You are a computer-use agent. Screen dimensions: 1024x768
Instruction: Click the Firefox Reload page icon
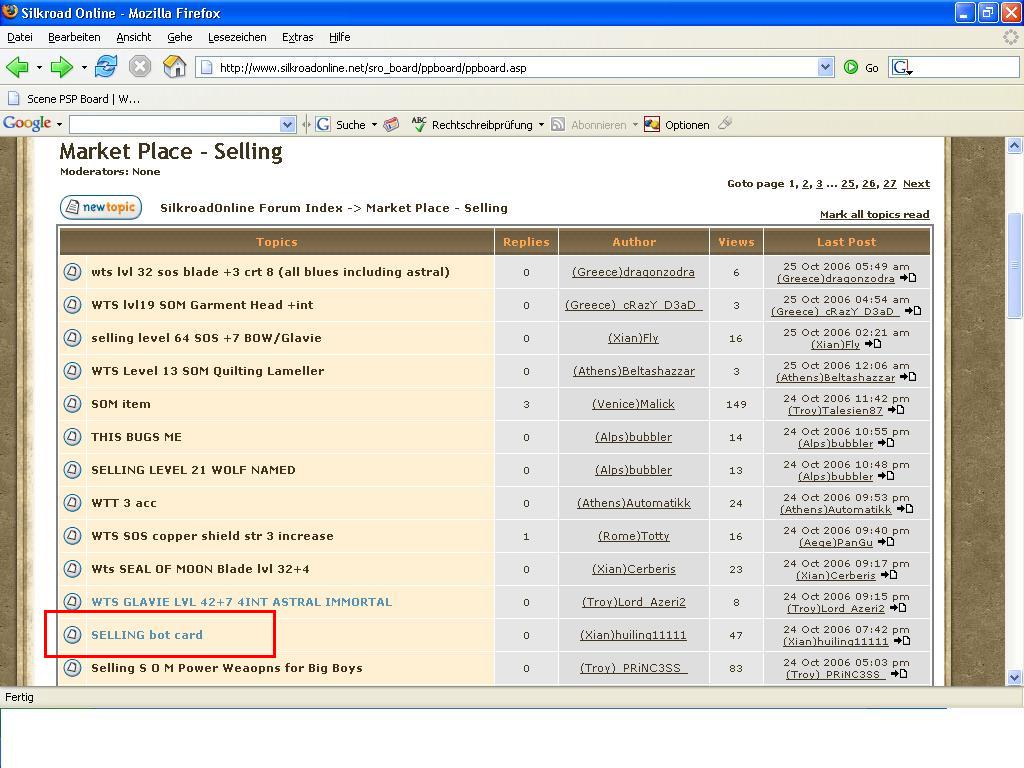106,67
